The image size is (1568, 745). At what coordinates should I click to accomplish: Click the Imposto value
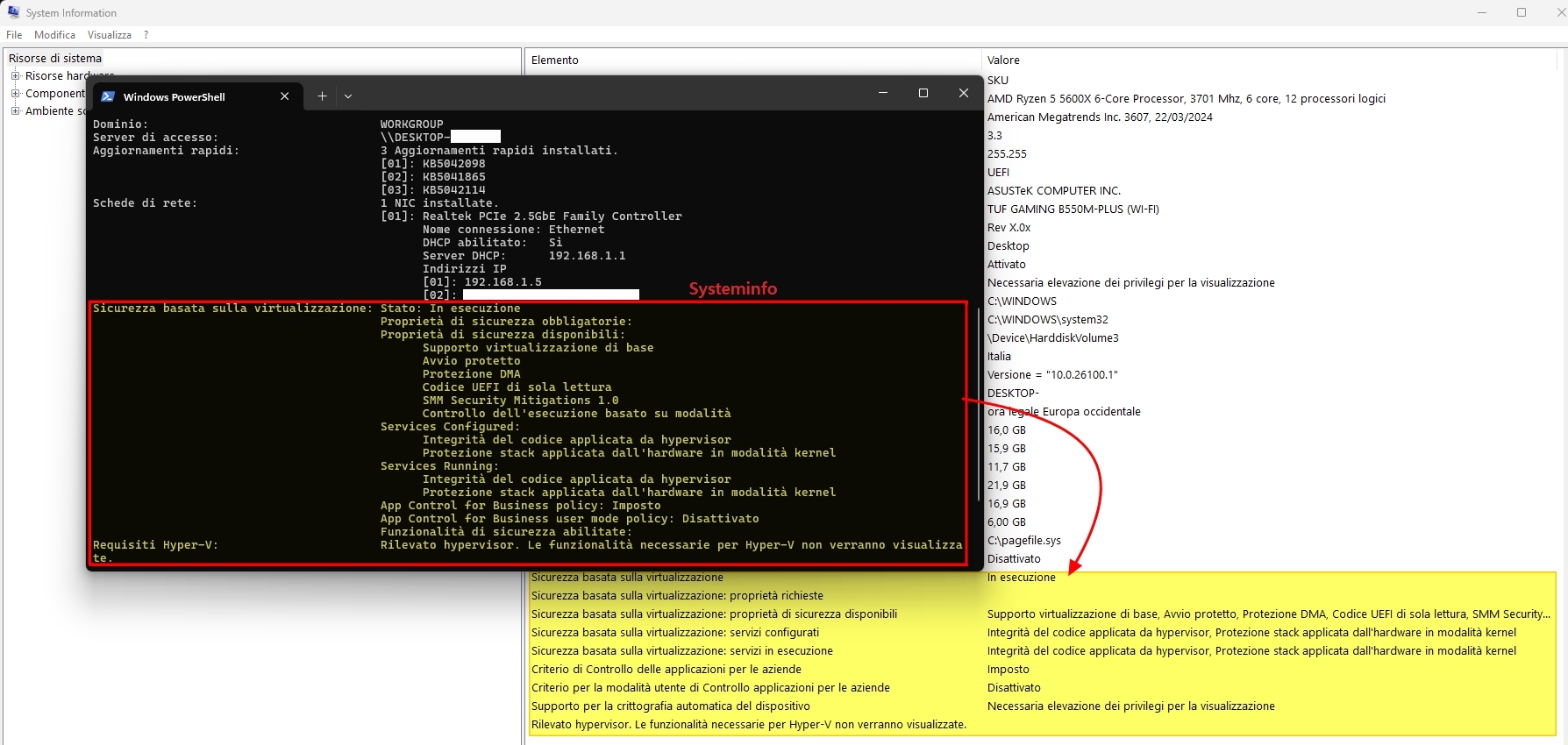(x=1009, y=669)
